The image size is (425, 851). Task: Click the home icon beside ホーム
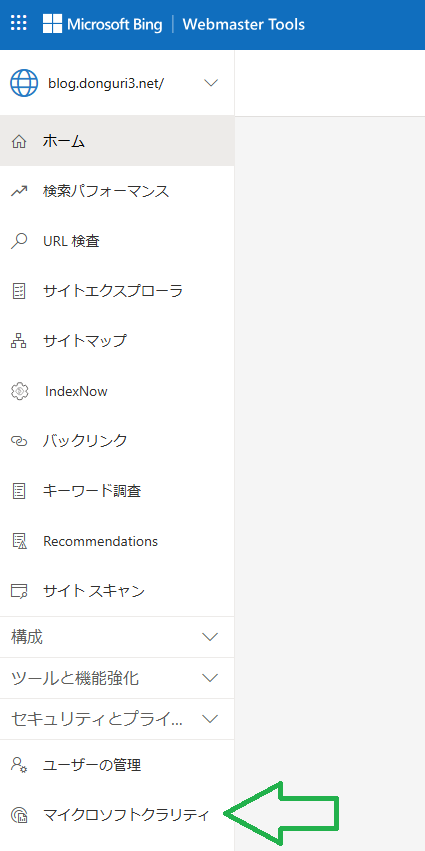[19, 142]
